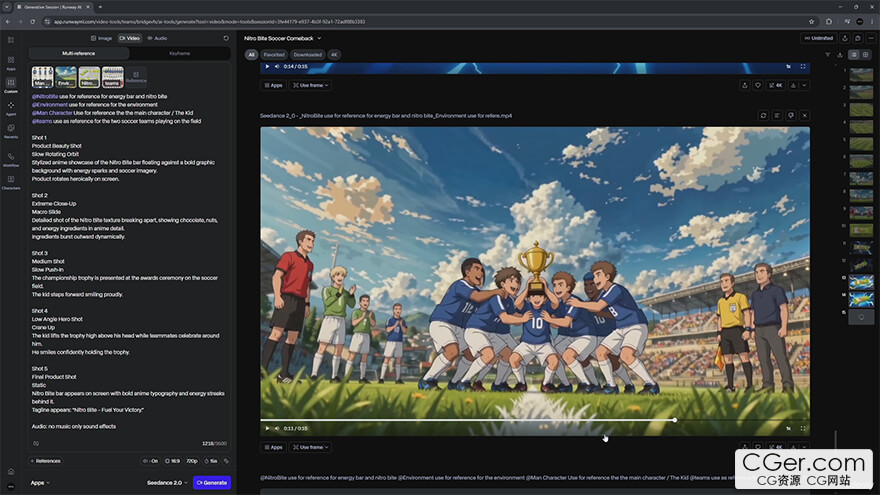Click the heart favorite icon above soccer video
Screen dimensions: 880x495
click(x=791, y=116)
